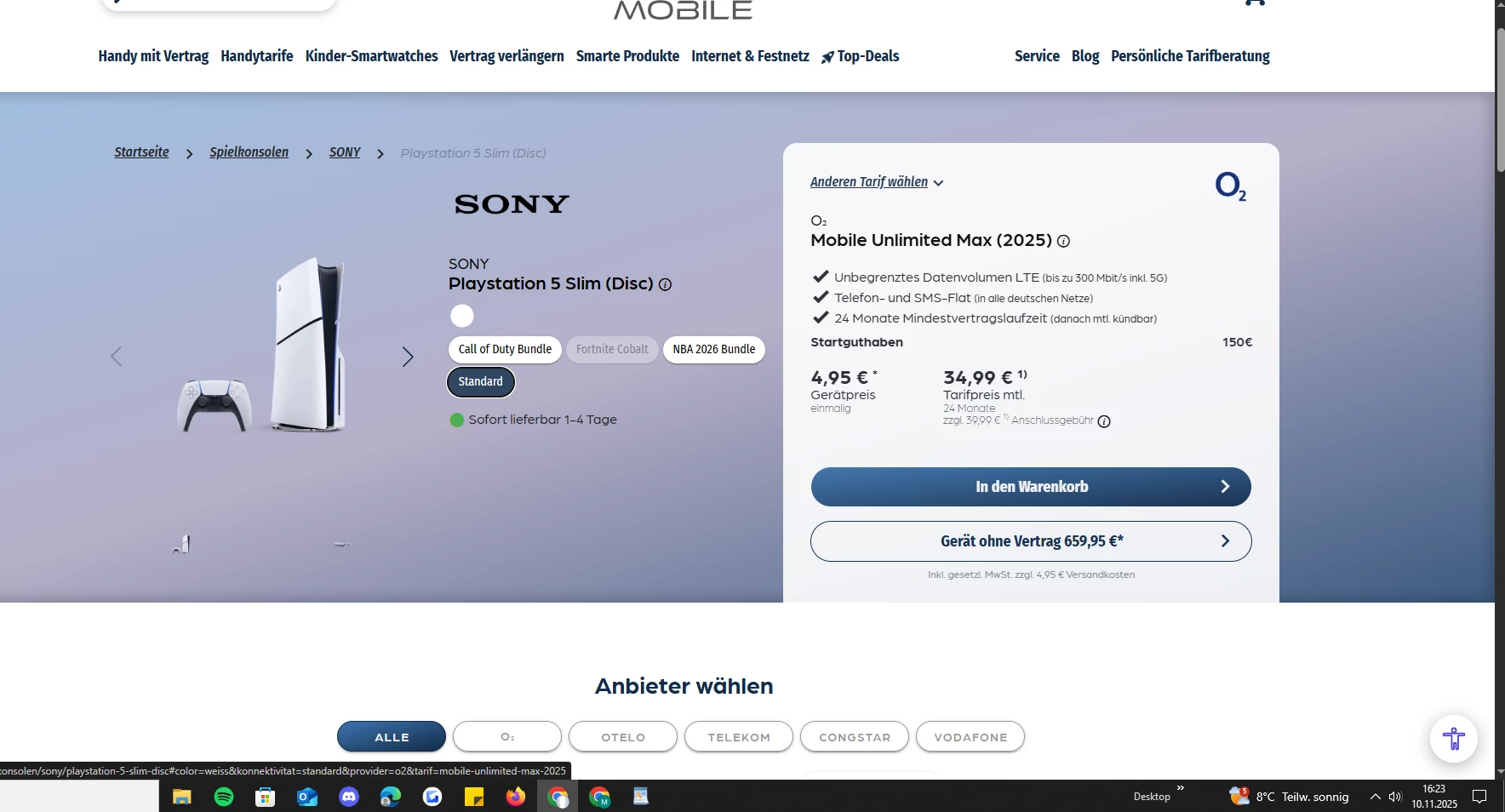Select the Fortnite Cobalt variant
Image resolution: width=1505 pixels, height=812 pixels.
point(612,350)
